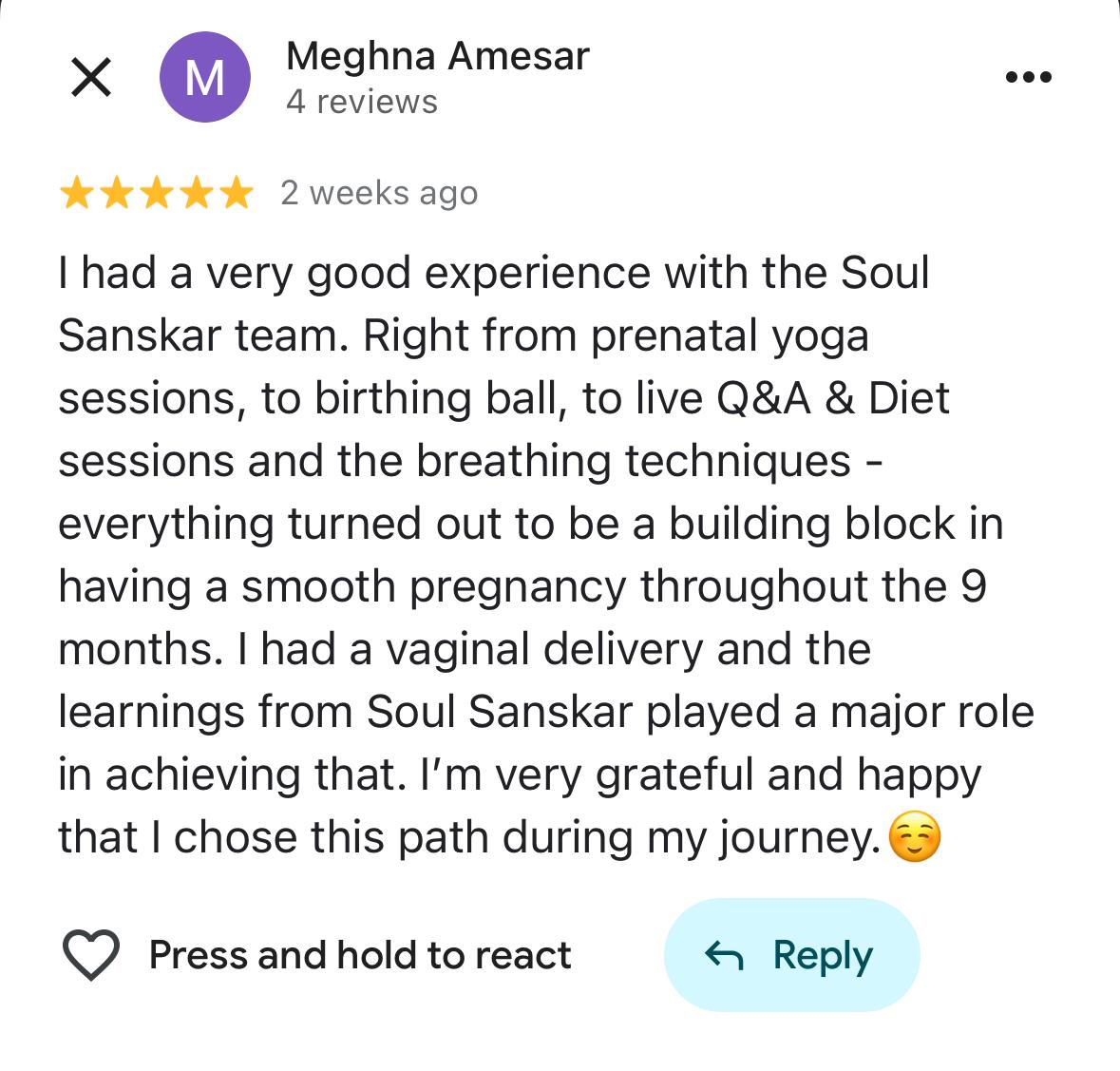This screenshot has height=1071, width=1120.
Task: Click the smiling emoji at review's end
Action: [917, 837]
